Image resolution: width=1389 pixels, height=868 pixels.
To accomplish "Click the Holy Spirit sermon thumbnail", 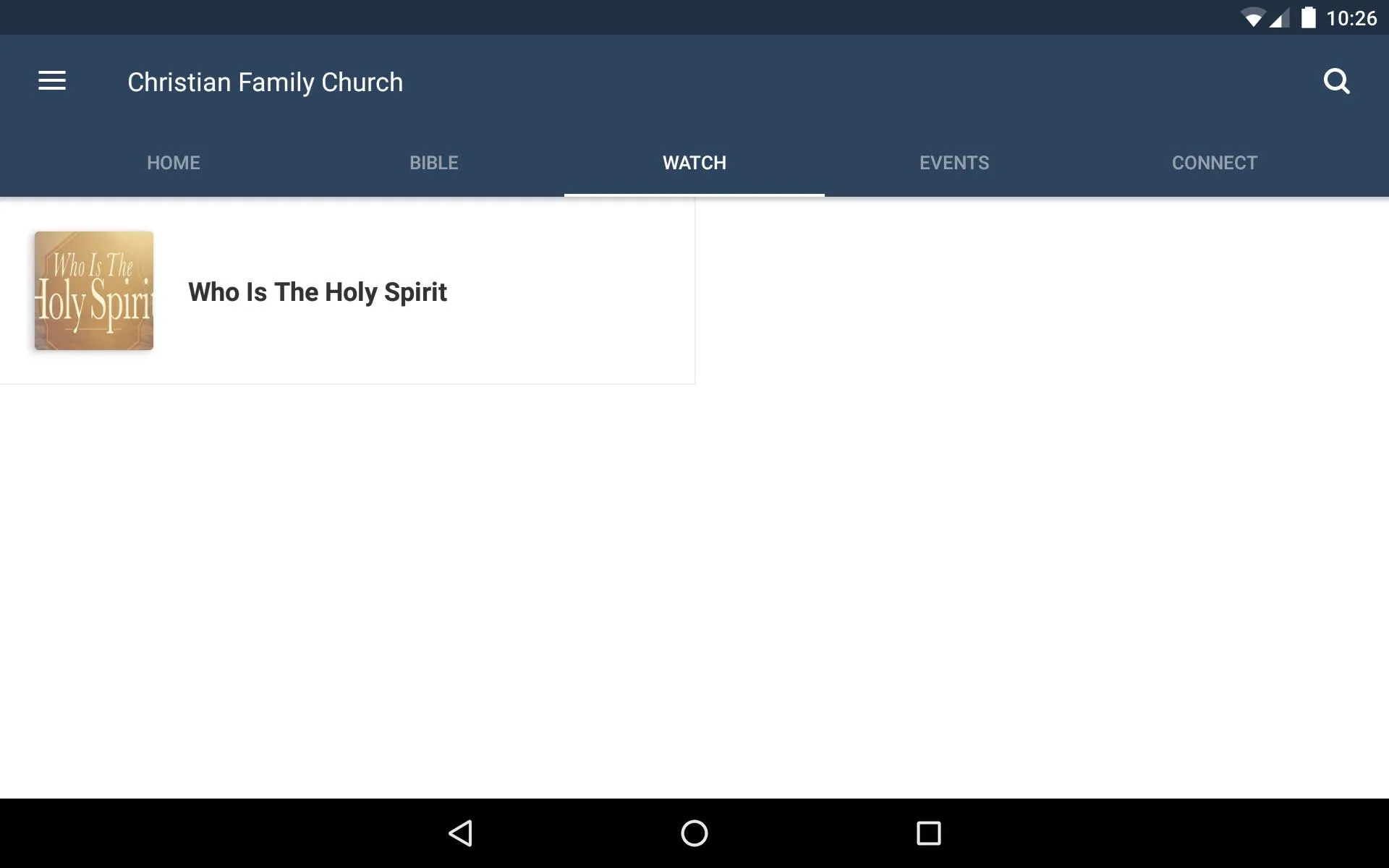I will click(93, 290).
